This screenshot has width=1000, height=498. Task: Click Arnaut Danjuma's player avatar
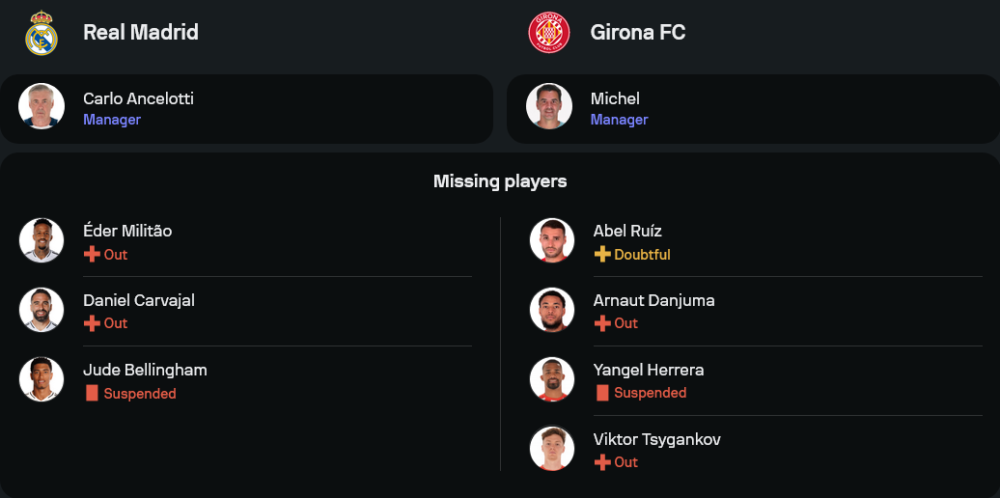click(x=552, y=310)
